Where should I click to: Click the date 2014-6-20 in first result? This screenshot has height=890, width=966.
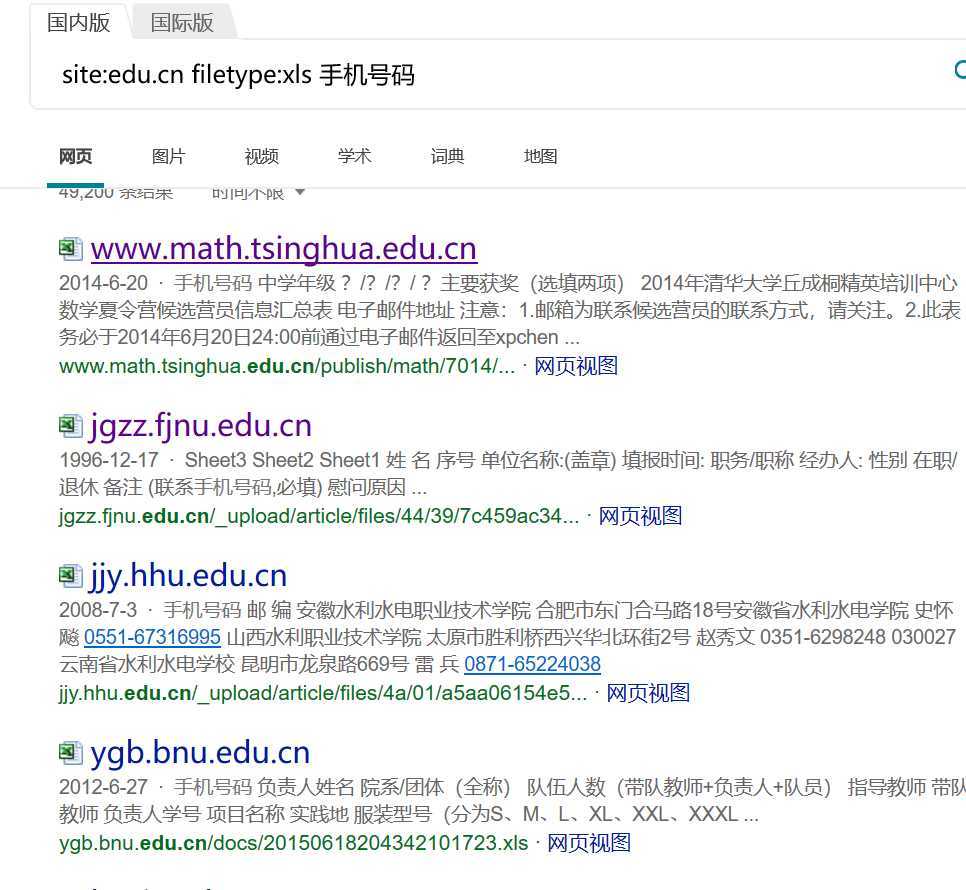click(104, 283)
